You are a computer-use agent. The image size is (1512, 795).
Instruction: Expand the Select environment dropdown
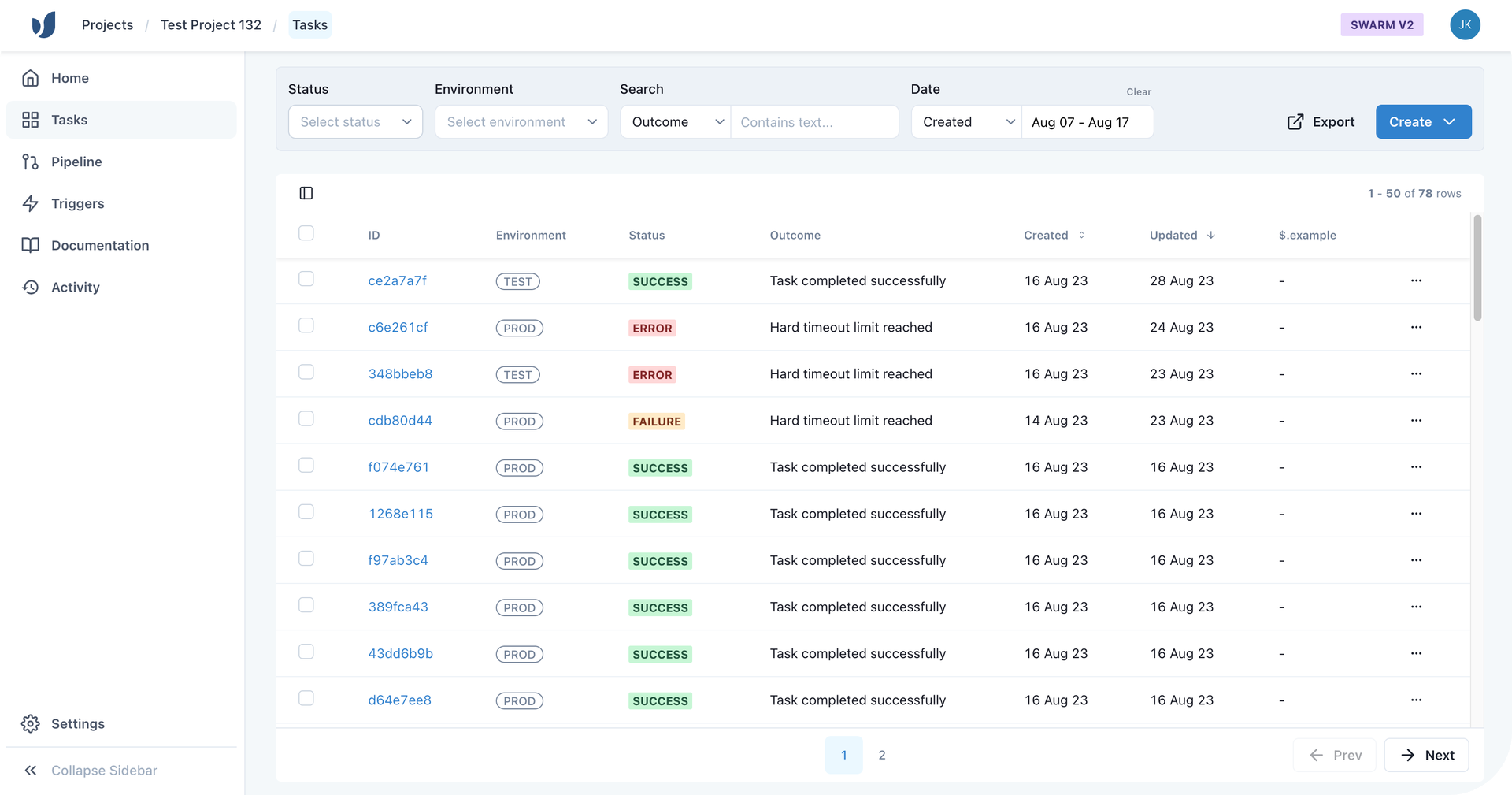pos(521,121)
